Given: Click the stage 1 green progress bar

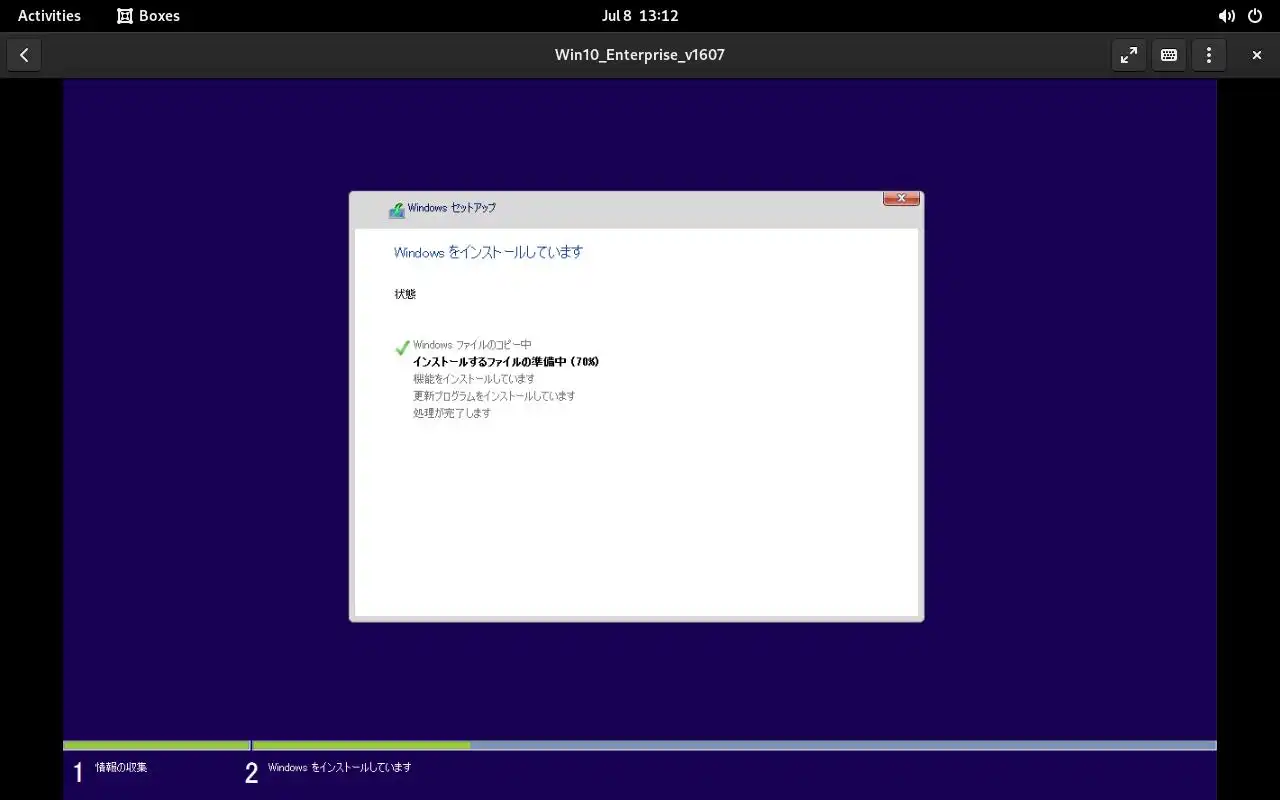Looking at the screenshot, I should tap(156, 745).
